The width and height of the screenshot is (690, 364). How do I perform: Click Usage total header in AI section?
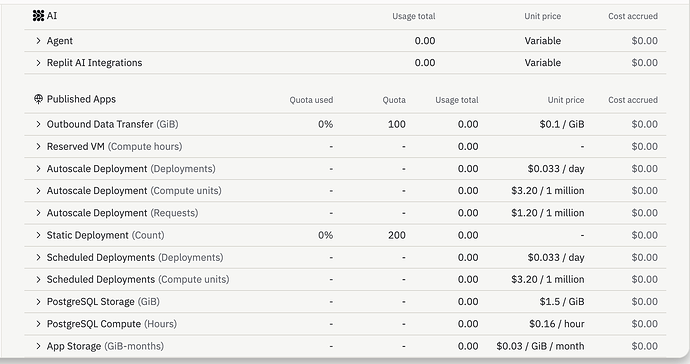414,16
